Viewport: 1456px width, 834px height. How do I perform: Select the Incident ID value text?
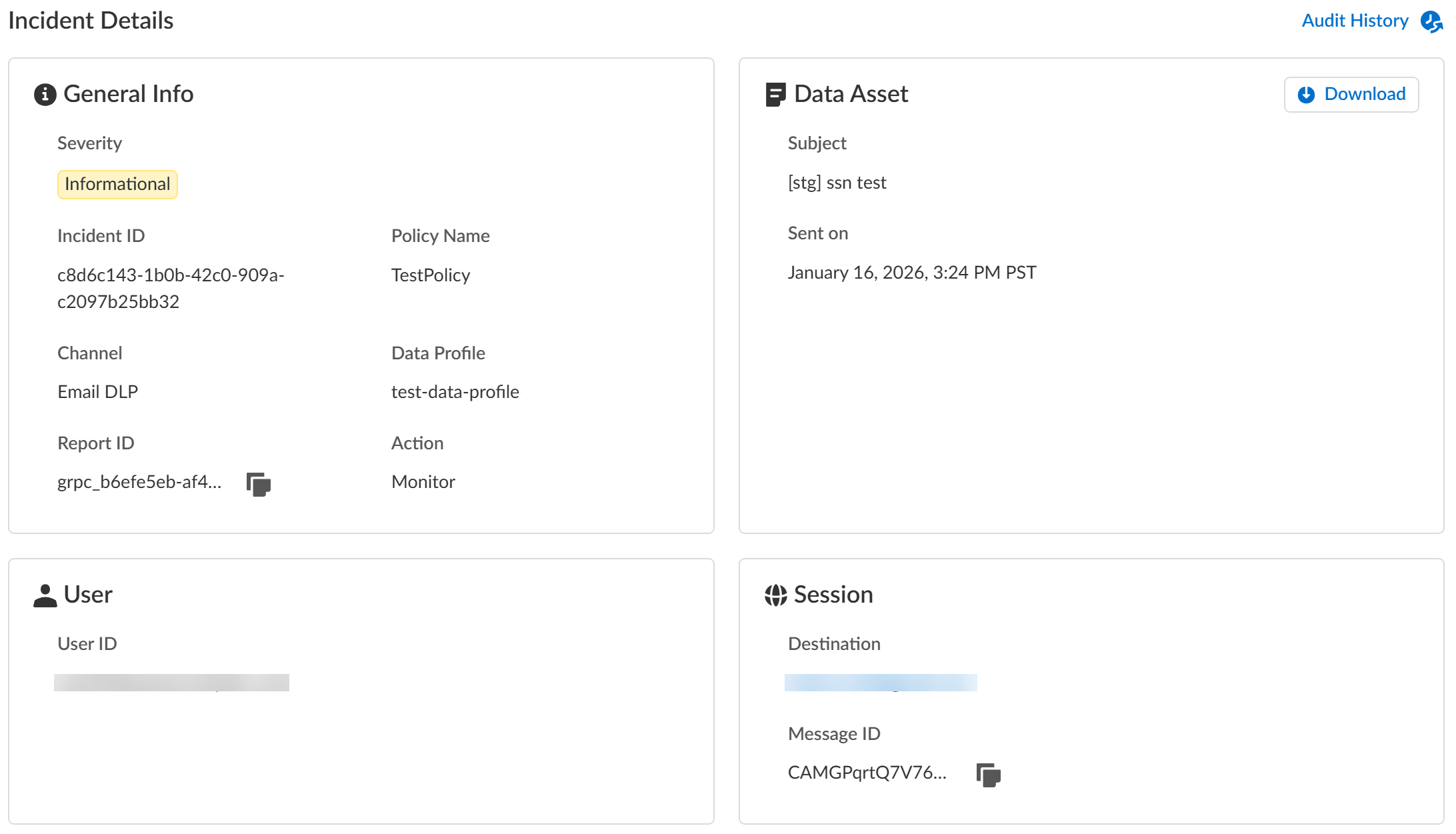(x=171, y=288)
